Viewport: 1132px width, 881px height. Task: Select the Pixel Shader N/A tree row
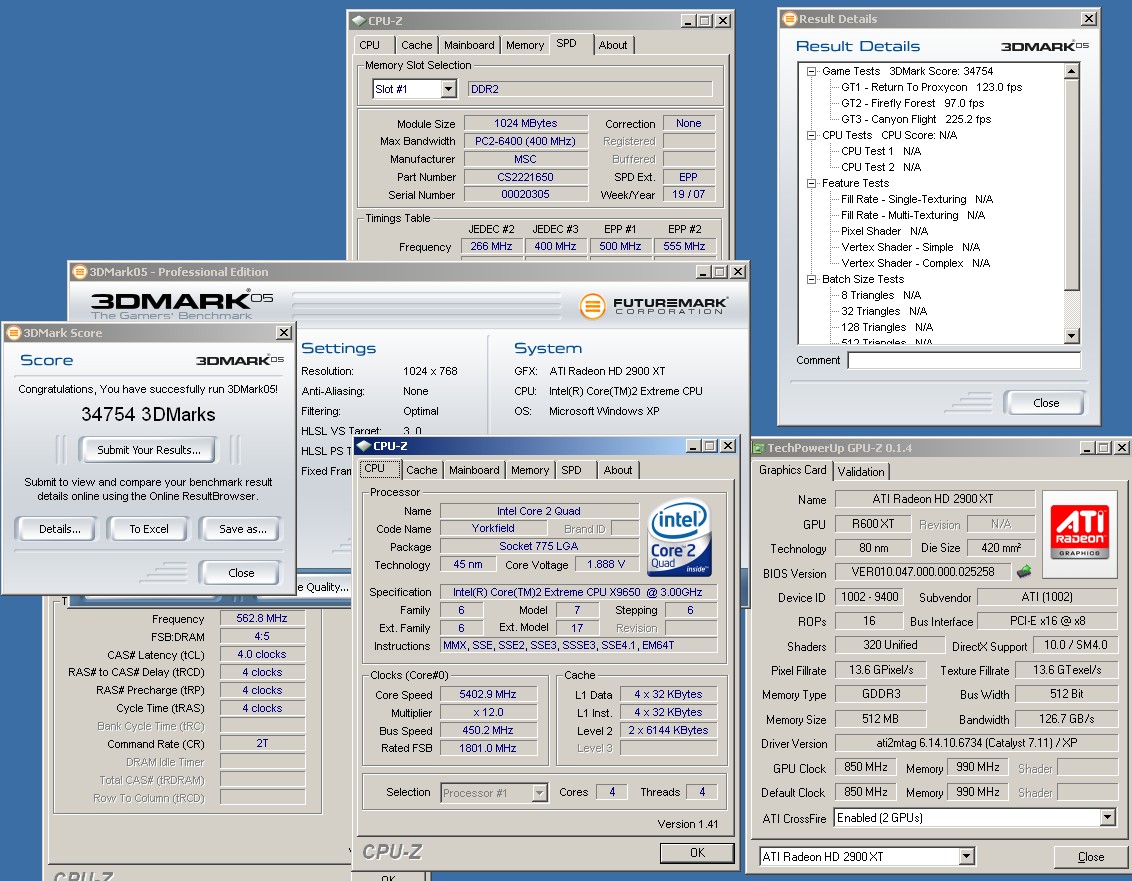tap(884, 231)
